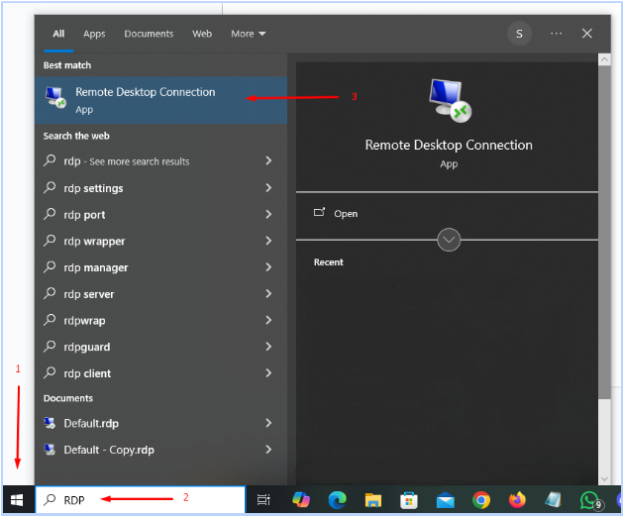Viewport: 623px width, 516px height.
Task: Click the Task View taskbar icon
Action: coord(263,500)
